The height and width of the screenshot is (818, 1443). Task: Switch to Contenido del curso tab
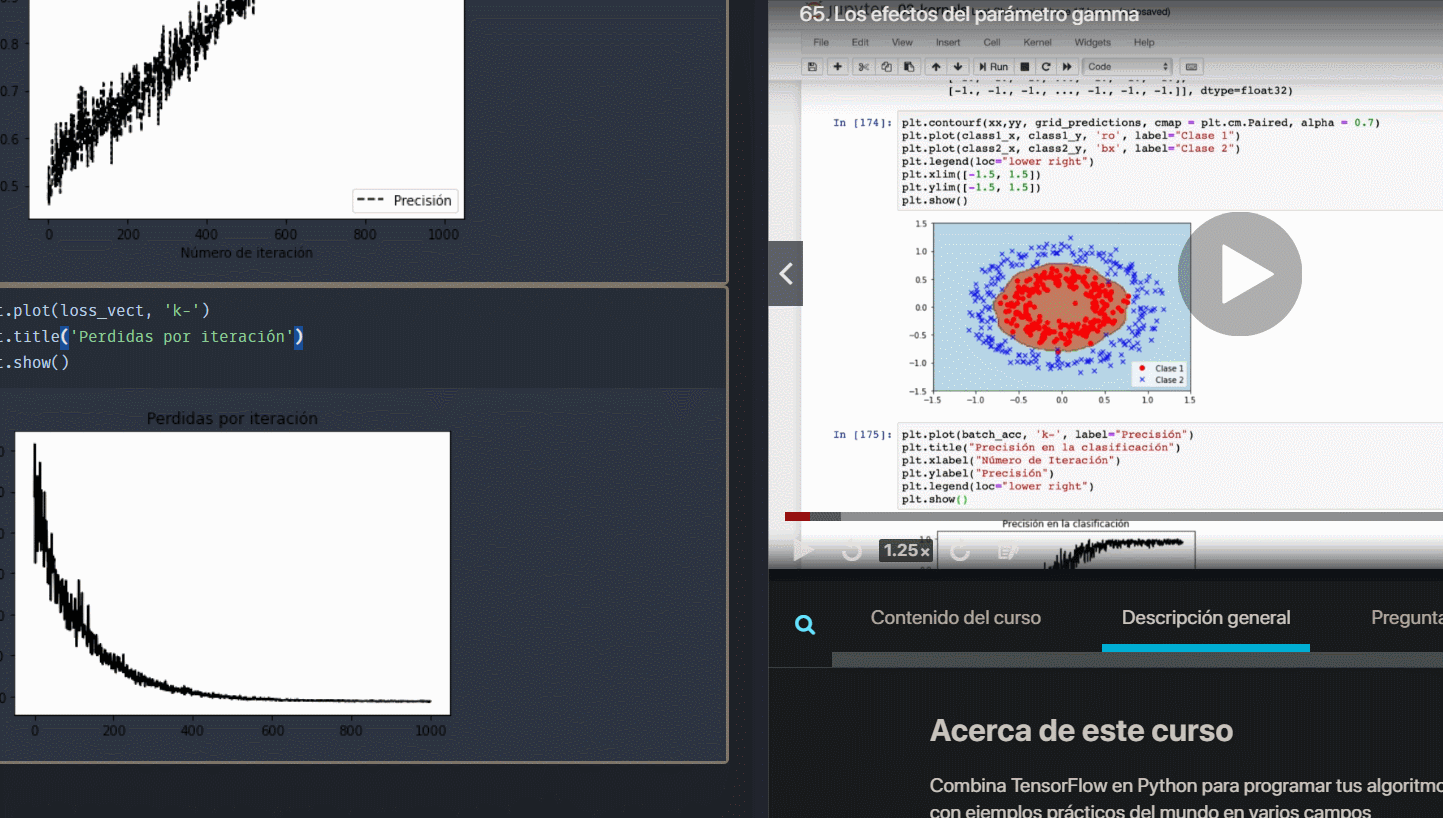click(x=956, y=618)
